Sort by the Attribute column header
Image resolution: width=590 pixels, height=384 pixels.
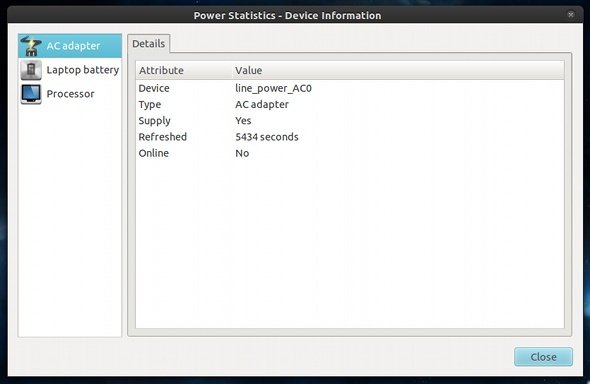pyautogui.click(x=184, y=70)
